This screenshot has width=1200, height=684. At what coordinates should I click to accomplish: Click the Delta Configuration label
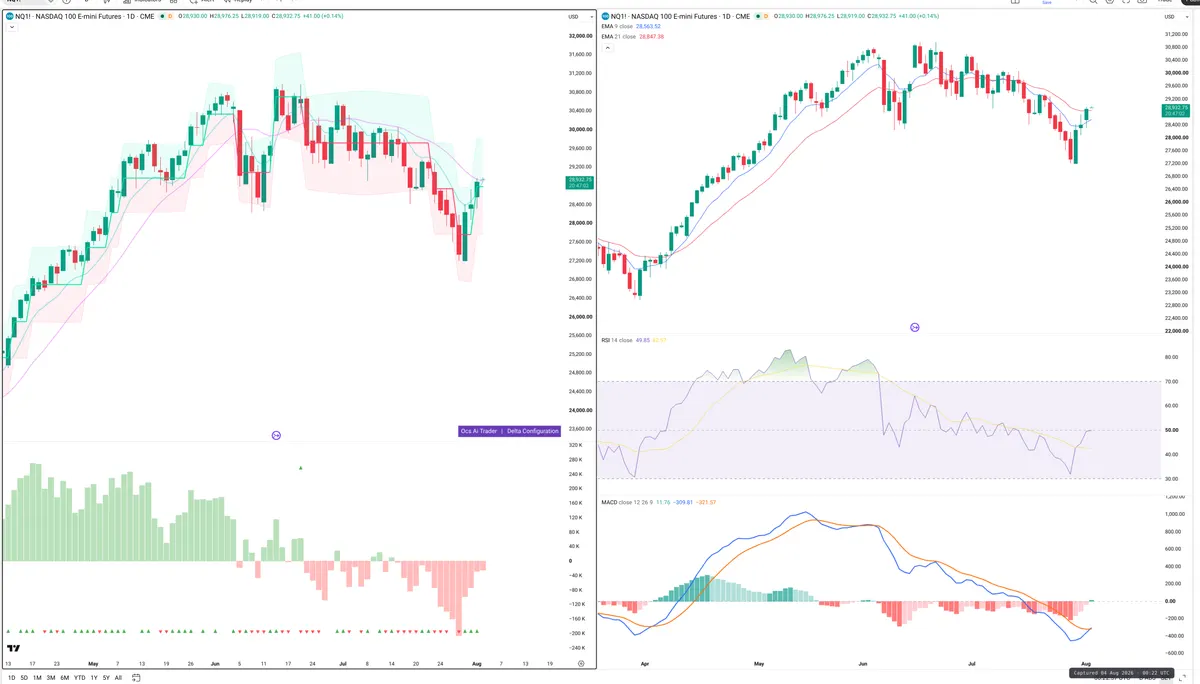pyautogui.click(x=533, y=431)
